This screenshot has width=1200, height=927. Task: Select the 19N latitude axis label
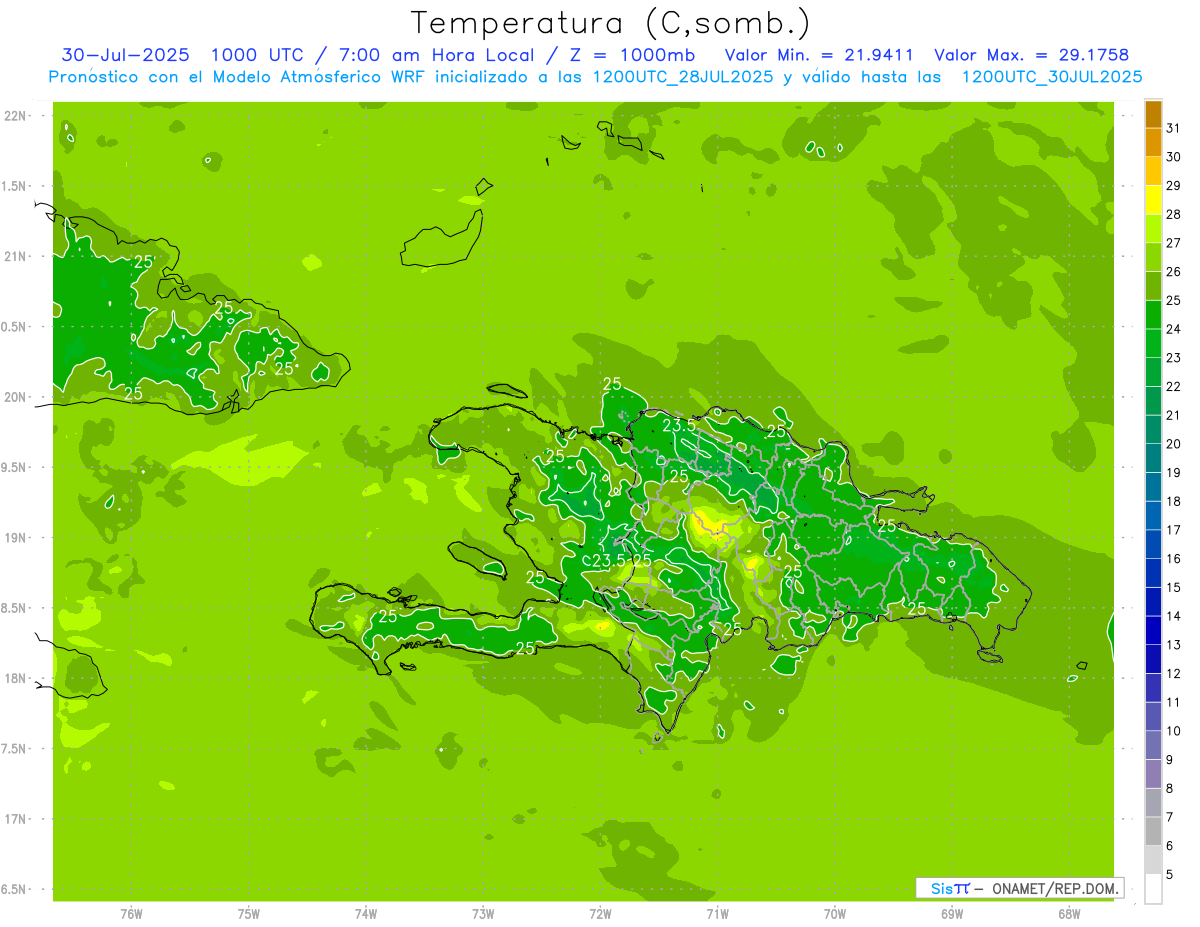coord(14,537)
